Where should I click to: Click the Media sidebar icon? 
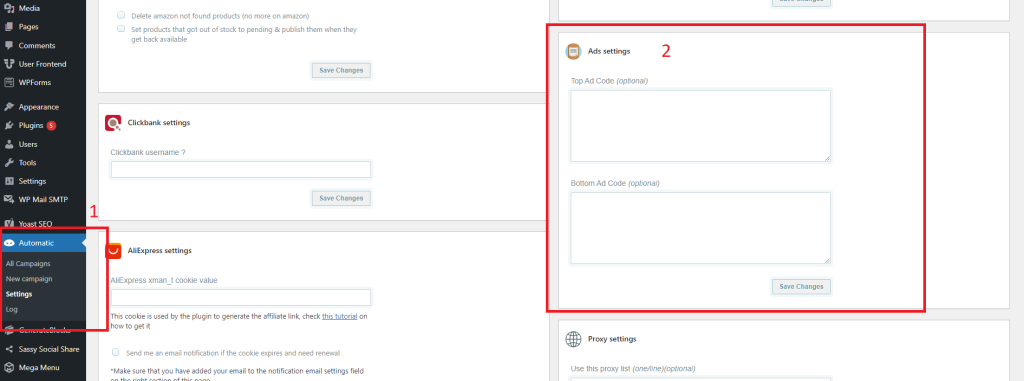coord(9,8)
